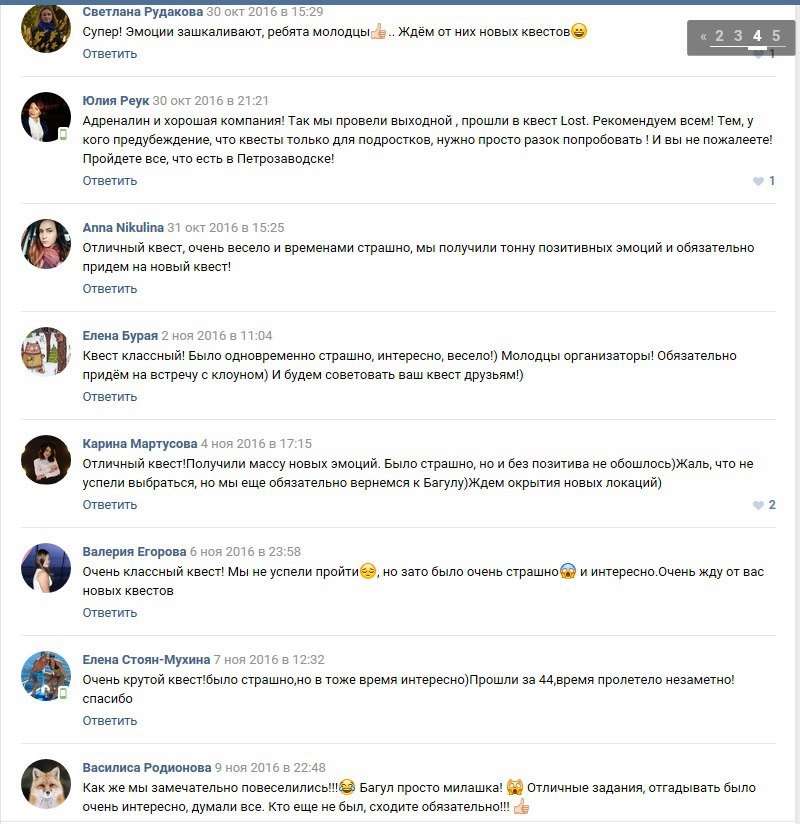The width and height of the screenshot is (800, 824).
Task: Open Елена Бурая's profile name link
Action: pos(120,336)
